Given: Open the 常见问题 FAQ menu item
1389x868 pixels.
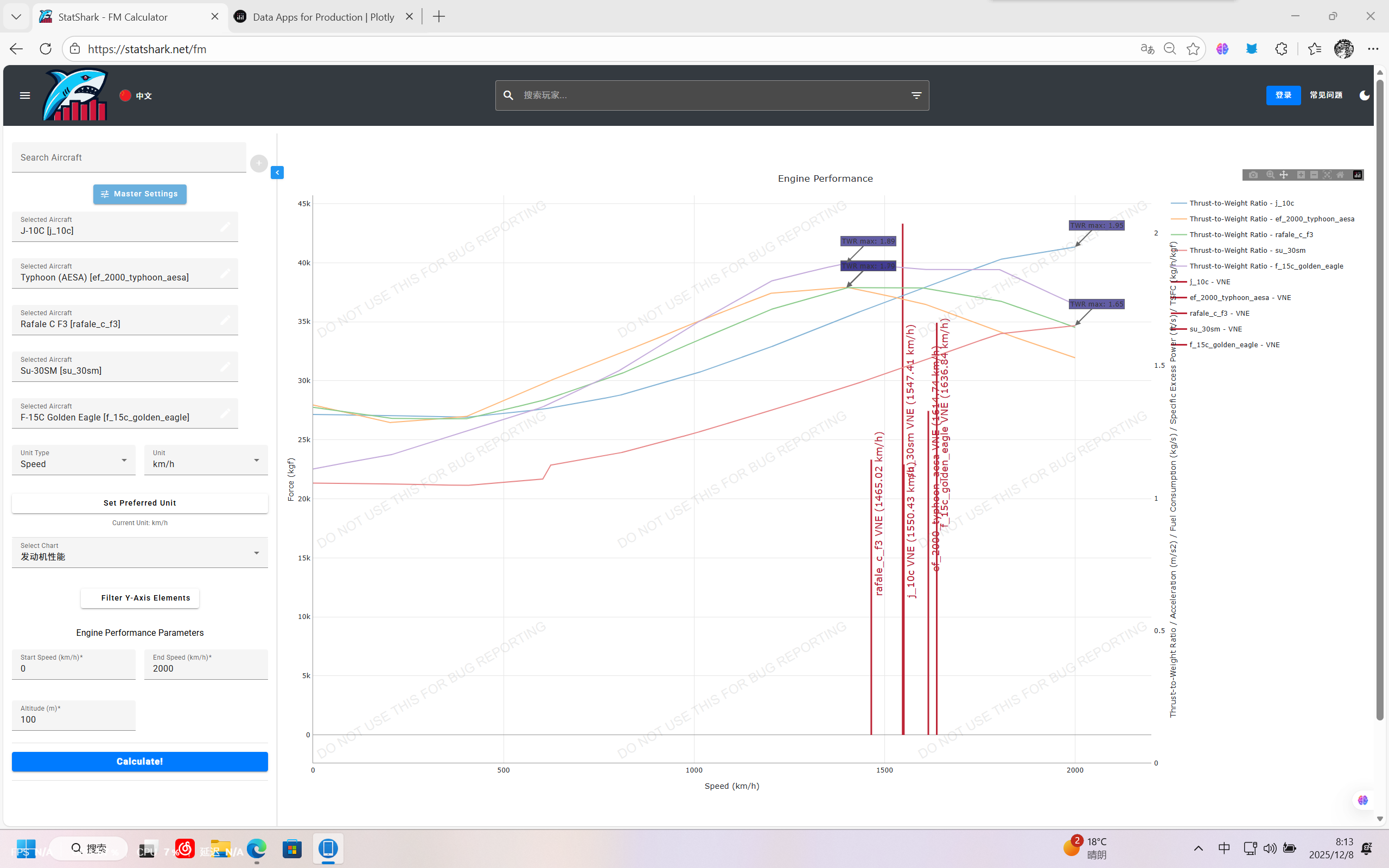Looking at the screenshot, I should click(1326, 95).
